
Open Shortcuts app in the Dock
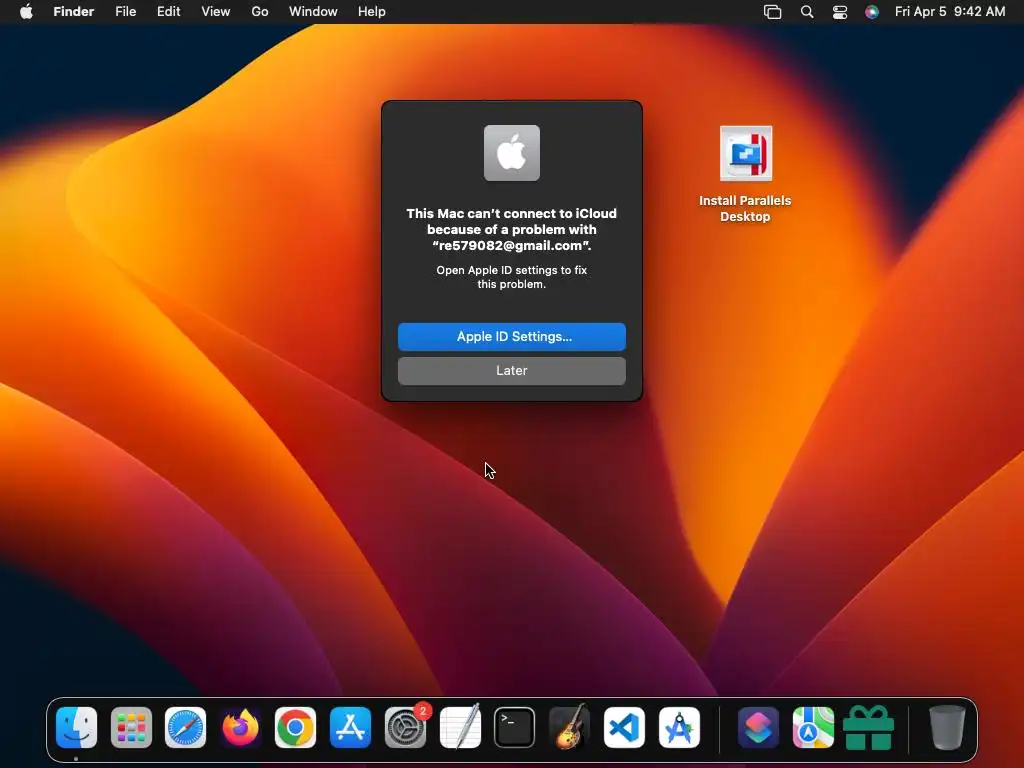758,728
